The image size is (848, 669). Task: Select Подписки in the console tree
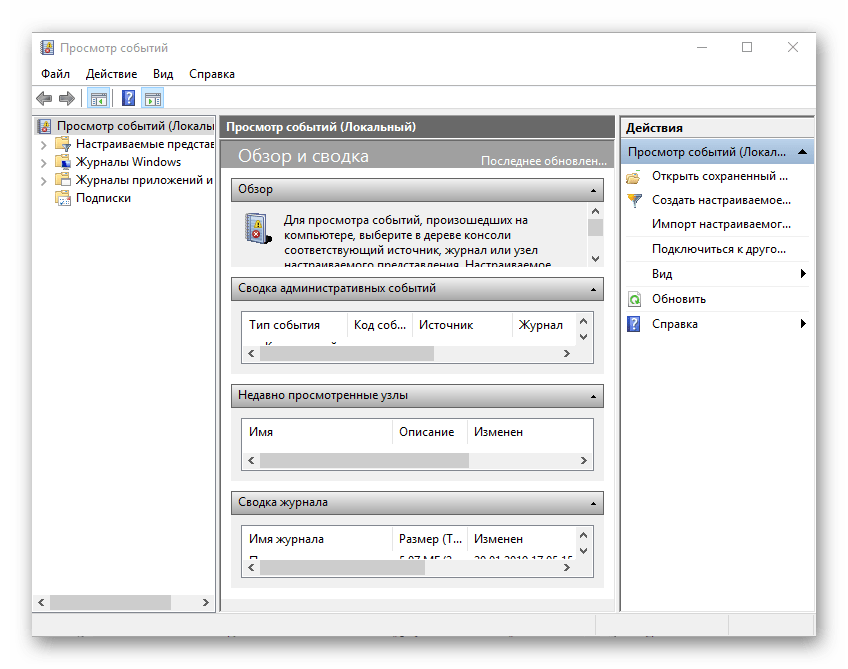[x=103, y=198]
